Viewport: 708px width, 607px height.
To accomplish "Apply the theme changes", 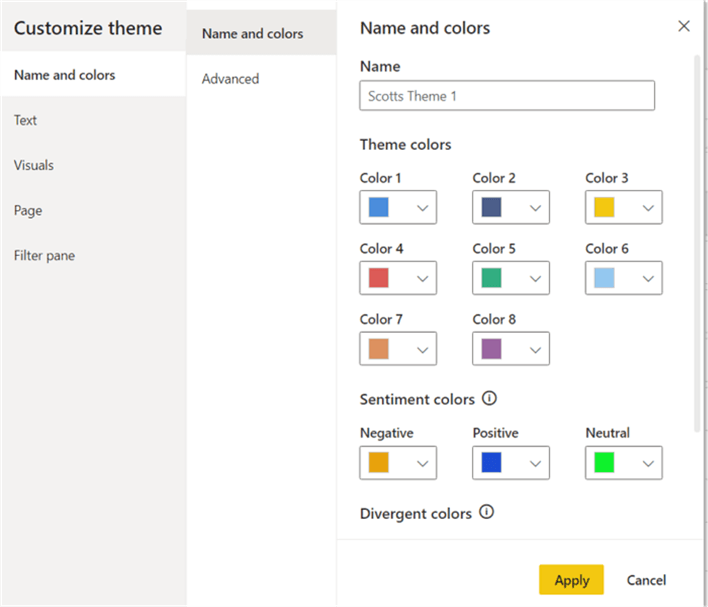I will click(571, 579).
